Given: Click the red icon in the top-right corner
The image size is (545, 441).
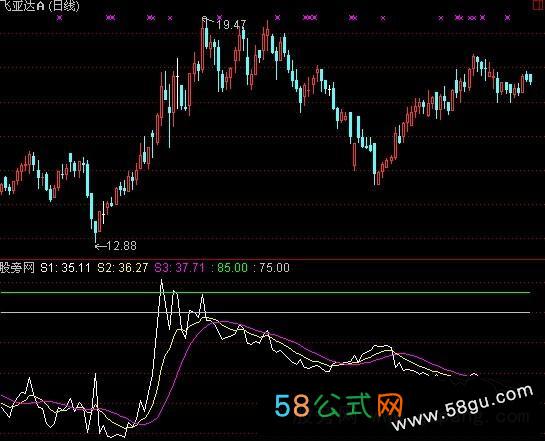Looking at the screenshot, I should click(537, 6).
